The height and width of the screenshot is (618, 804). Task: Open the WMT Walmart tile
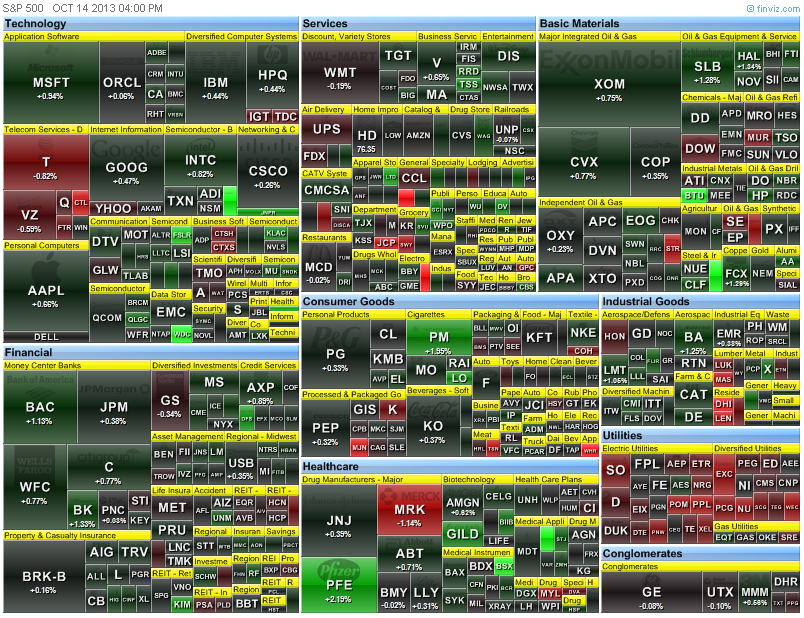coord(340,75)
